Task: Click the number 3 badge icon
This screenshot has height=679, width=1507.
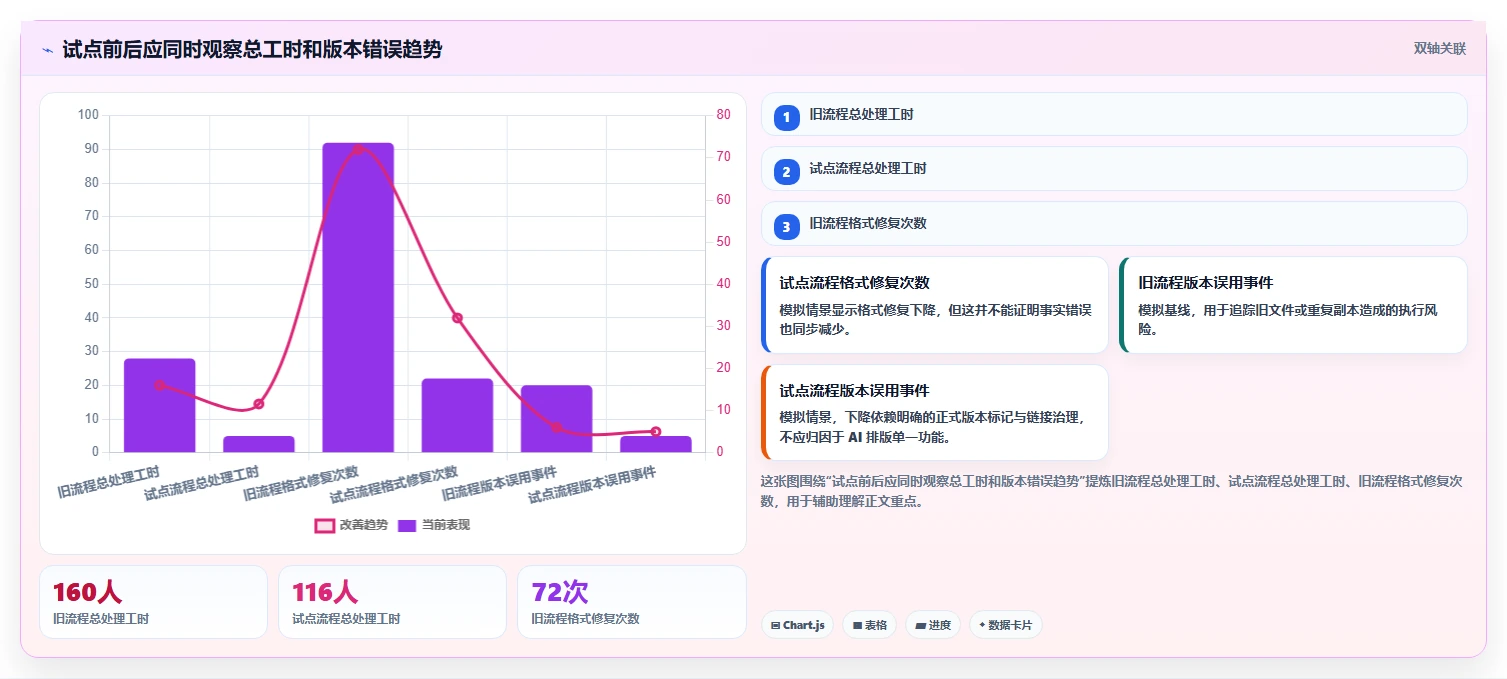Action: tap(786, 227)
